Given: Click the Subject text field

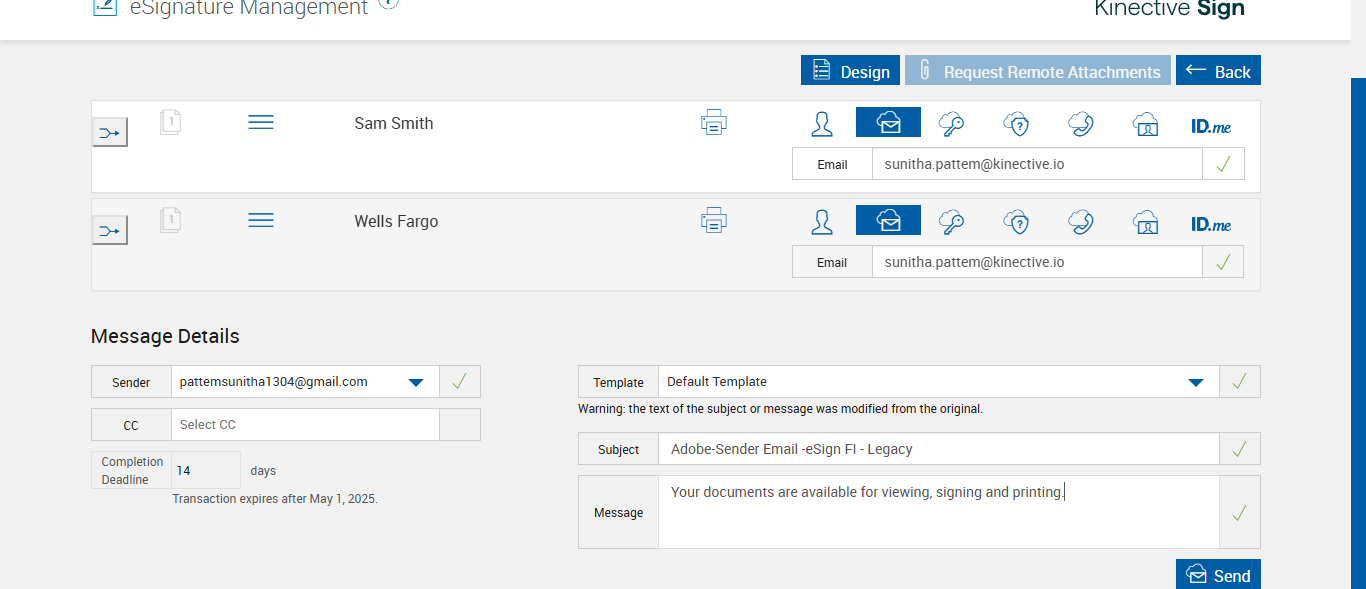Looking at the screenshot, I should click(938, 449).
